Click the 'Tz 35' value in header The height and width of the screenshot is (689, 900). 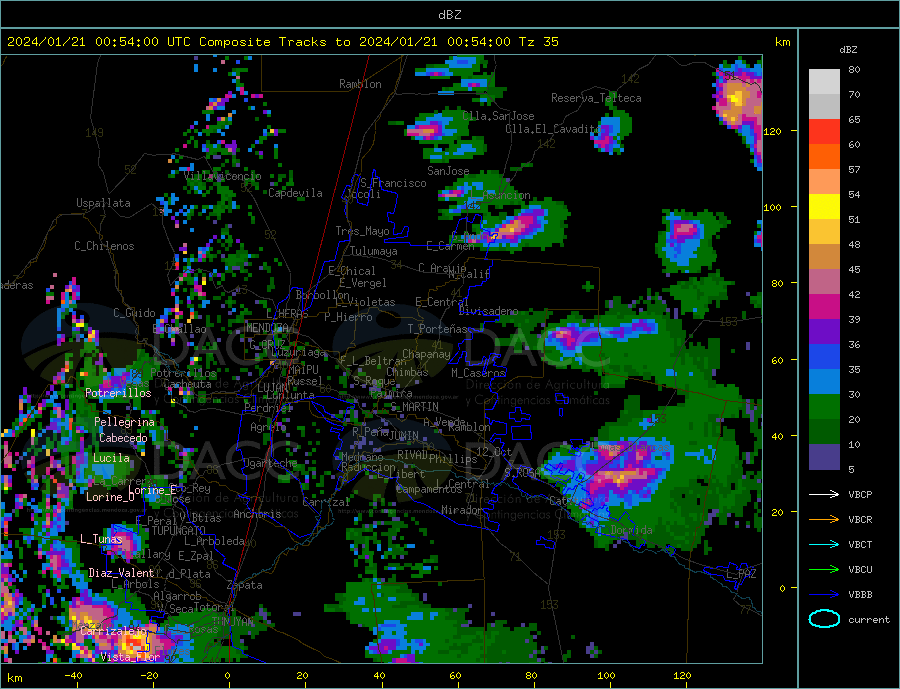[x=538, y=42]
